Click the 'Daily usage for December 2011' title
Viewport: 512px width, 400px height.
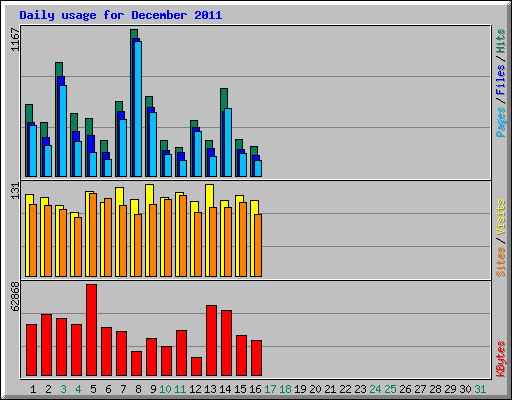[x=121, y=15]
